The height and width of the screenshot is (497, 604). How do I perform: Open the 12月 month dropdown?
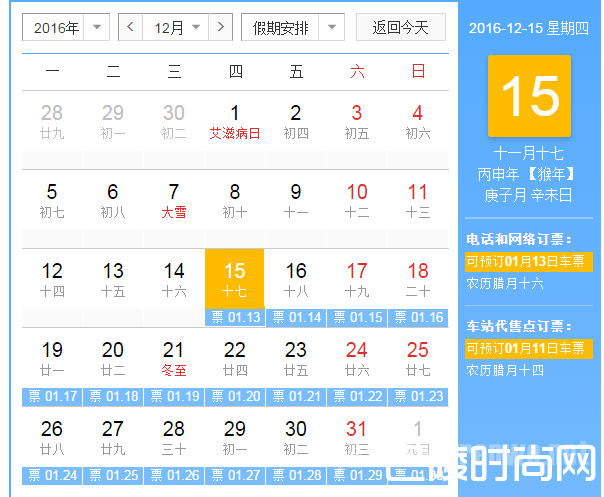[177, 28]
